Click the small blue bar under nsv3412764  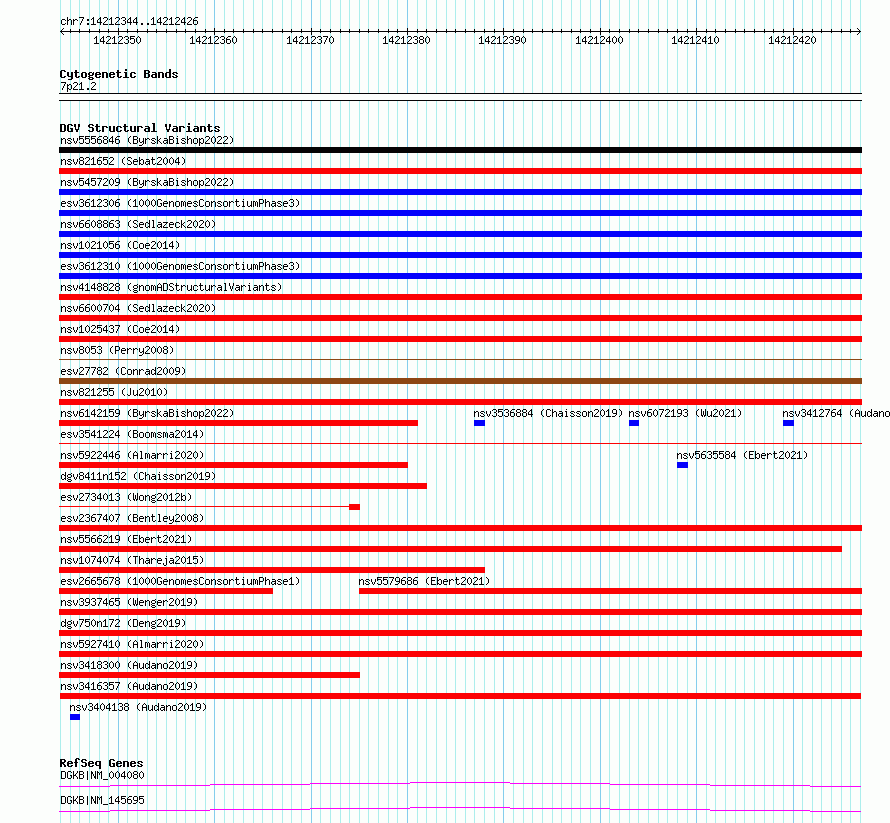788,423
